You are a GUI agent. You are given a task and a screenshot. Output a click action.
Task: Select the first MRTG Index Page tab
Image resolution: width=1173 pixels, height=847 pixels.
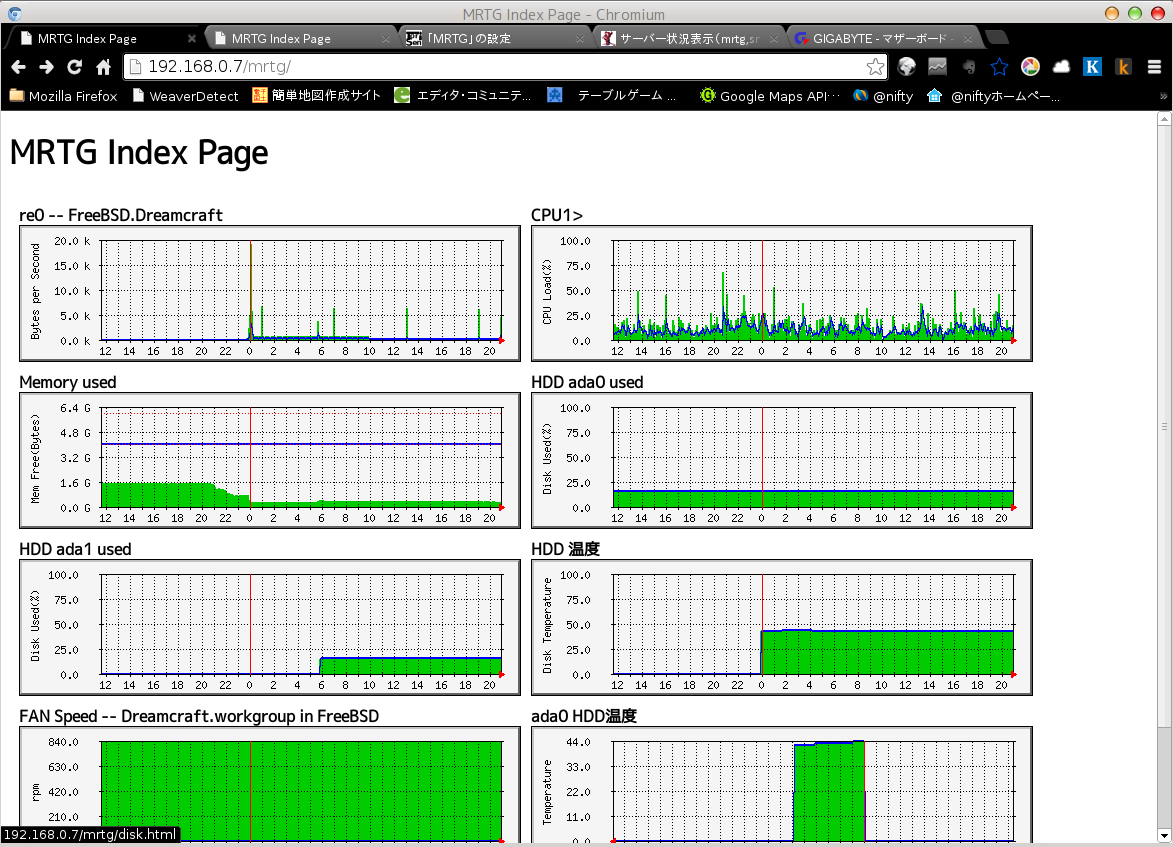(105, 38)
